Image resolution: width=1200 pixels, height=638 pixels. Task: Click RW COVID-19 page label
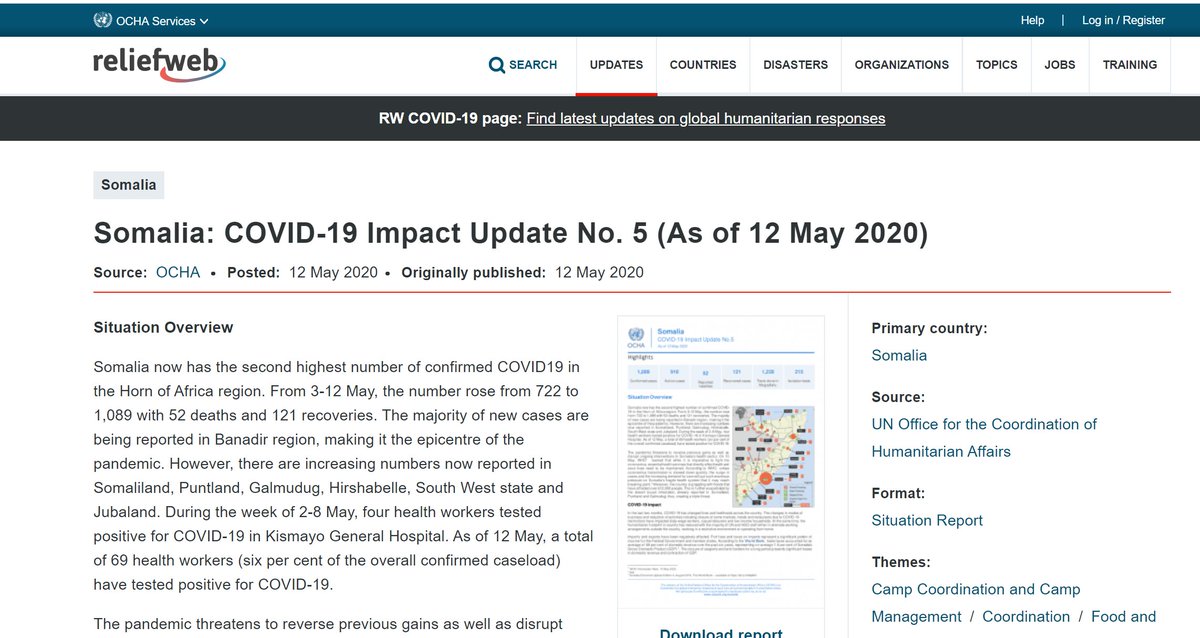(x=450, y=118)
